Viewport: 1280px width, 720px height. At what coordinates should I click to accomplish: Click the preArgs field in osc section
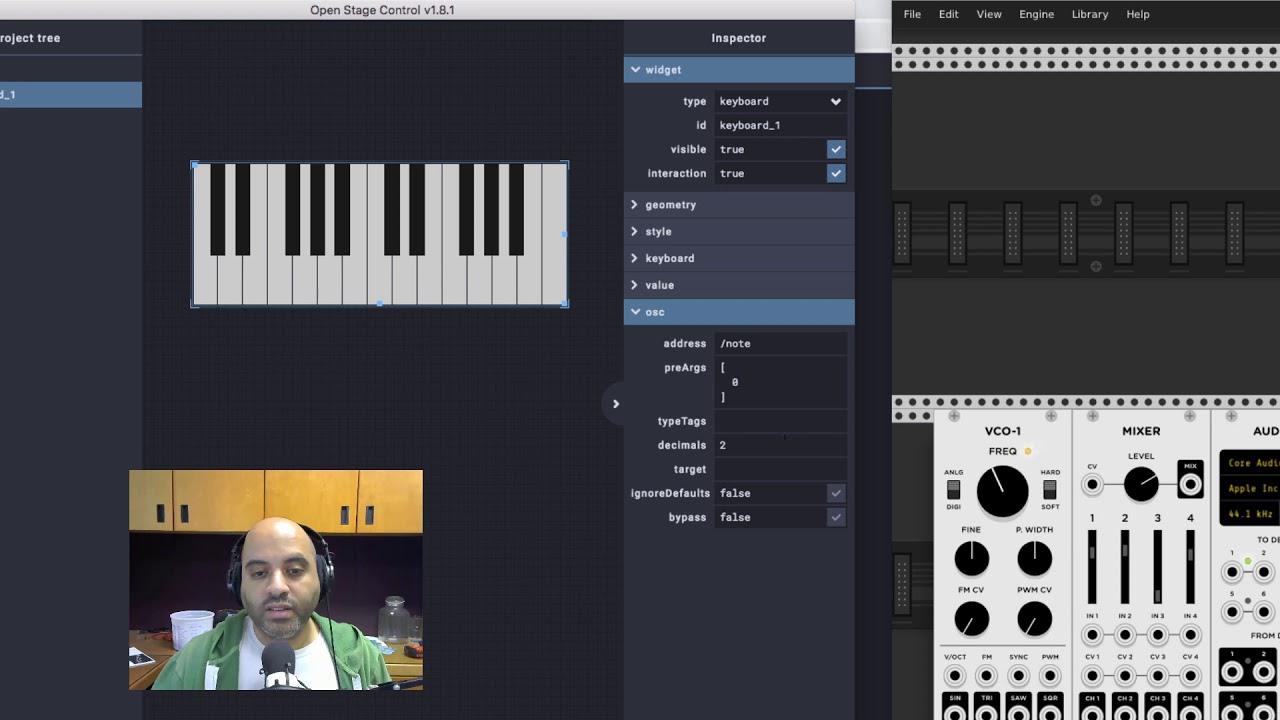click(781, 382)
